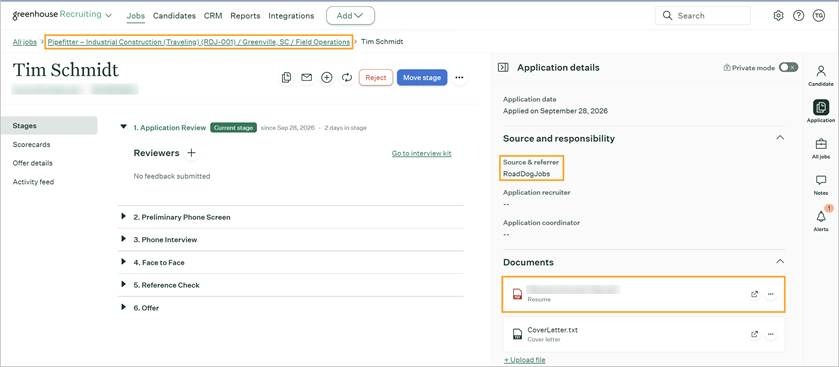Image resolution: width=839 pixels, height=367 pixels.
Task: Open the Pipefitter job breadcrumb link
Action: pos(199,42)
